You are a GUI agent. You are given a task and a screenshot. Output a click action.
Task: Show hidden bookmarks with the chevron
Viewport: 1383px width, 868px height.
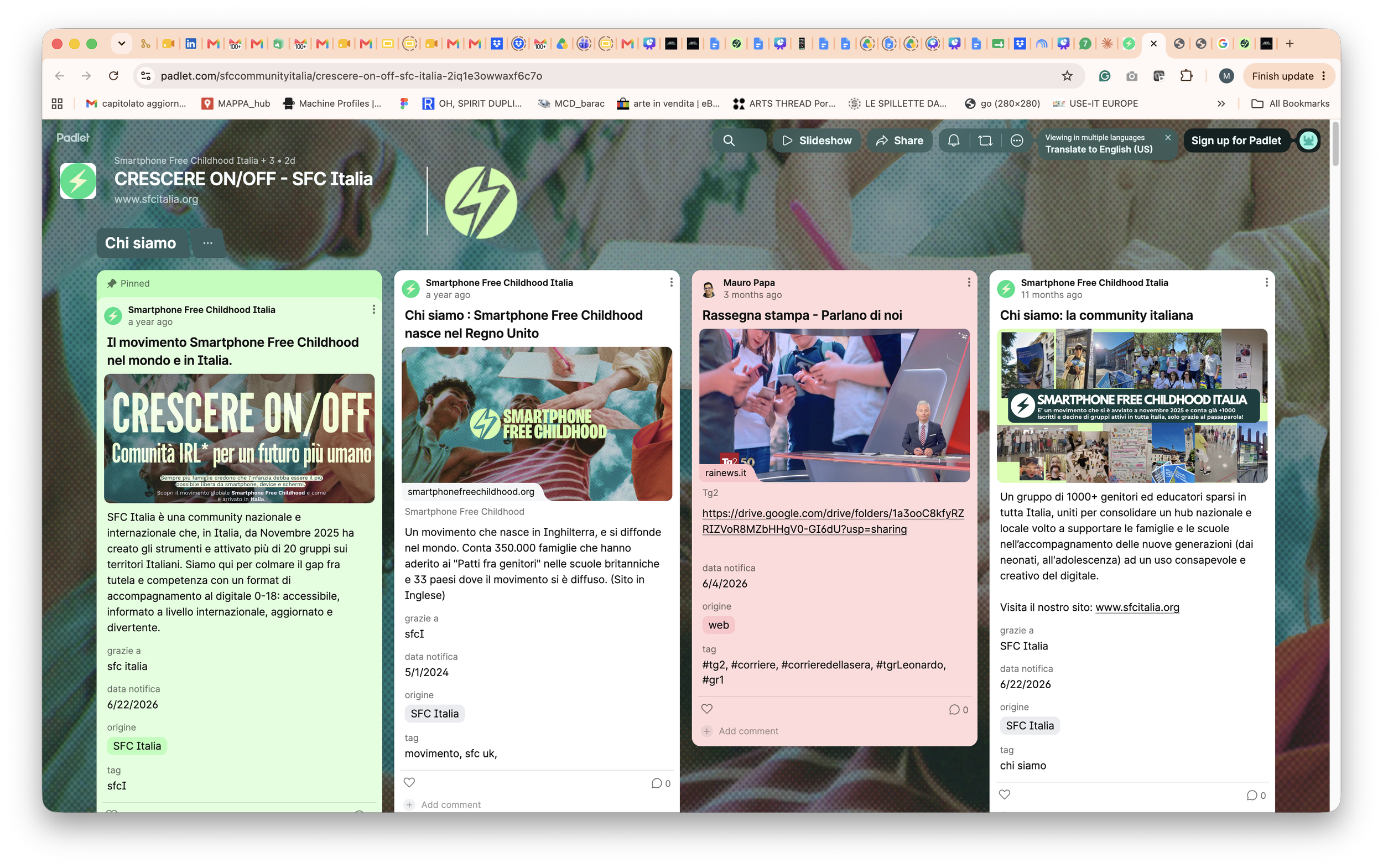point(1220,103)
